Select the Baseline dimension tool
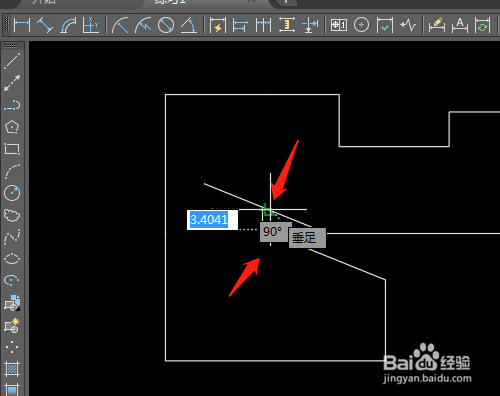 coord(240,25)
